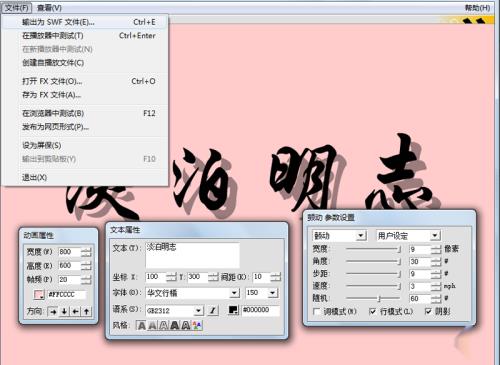Choose the colorful multicolor text style icon

[x=197, y=325]
